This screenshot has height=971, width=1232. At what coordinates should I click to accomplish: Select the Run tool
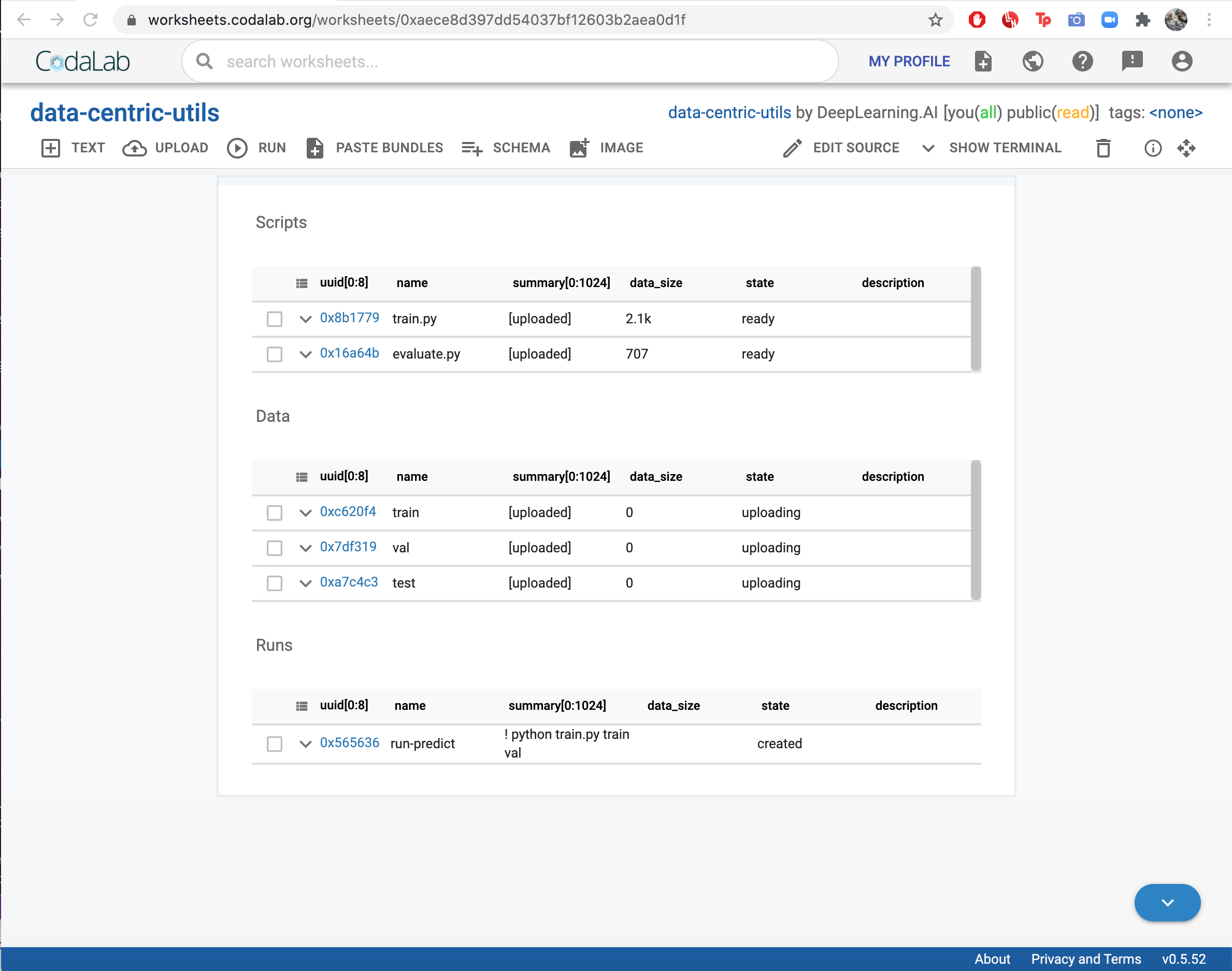tap(256, 148)
